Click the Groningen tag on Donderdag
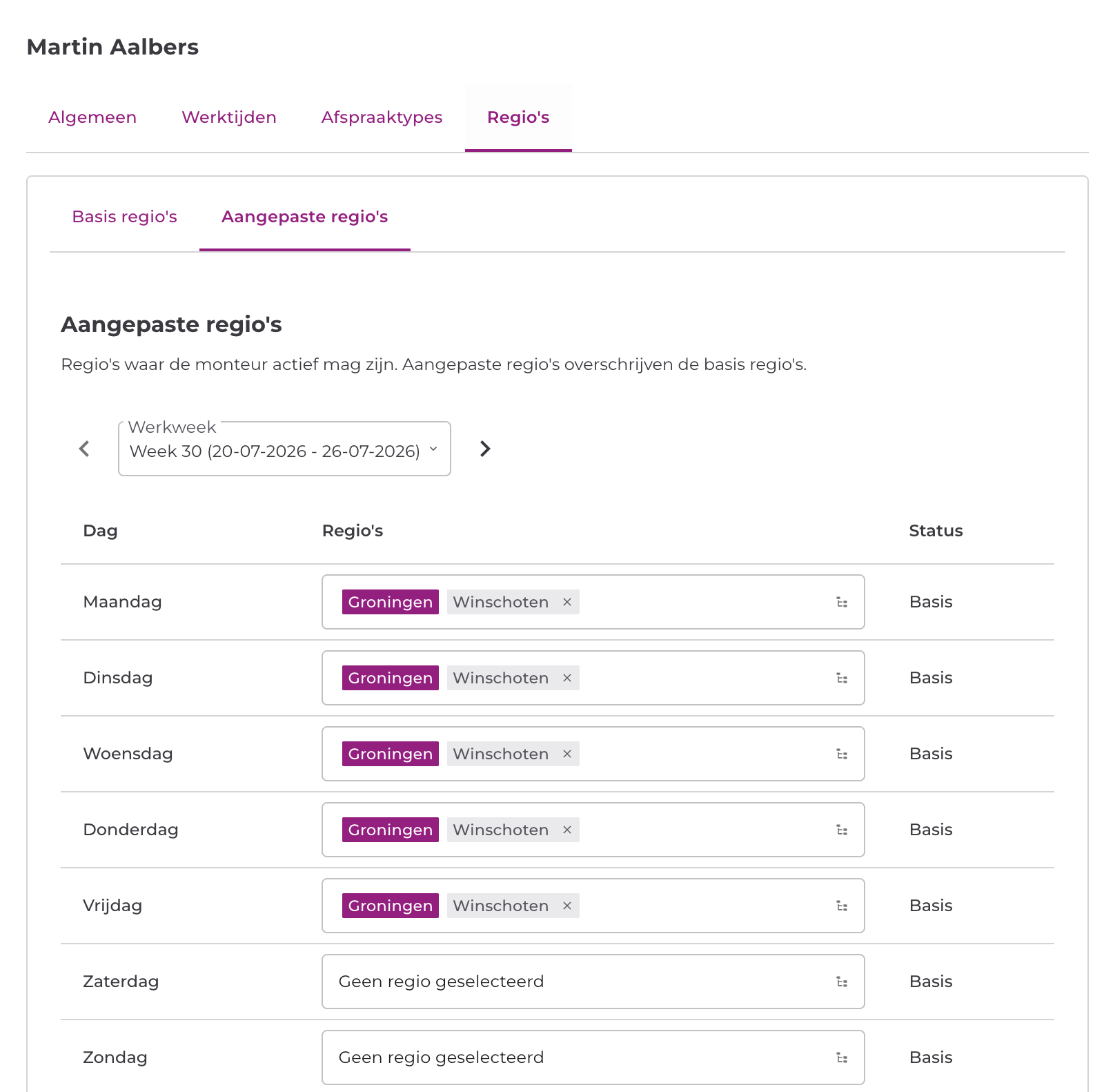 coord(390,830)
